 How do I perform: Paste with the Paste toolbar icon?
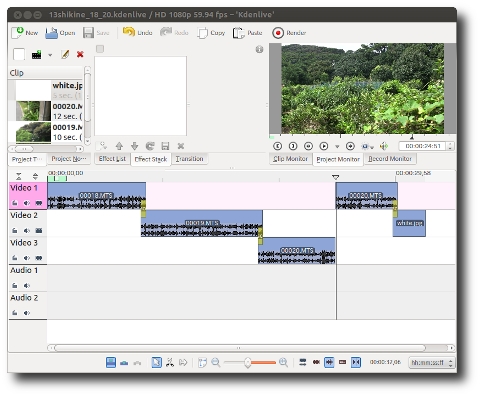[239, 33]
